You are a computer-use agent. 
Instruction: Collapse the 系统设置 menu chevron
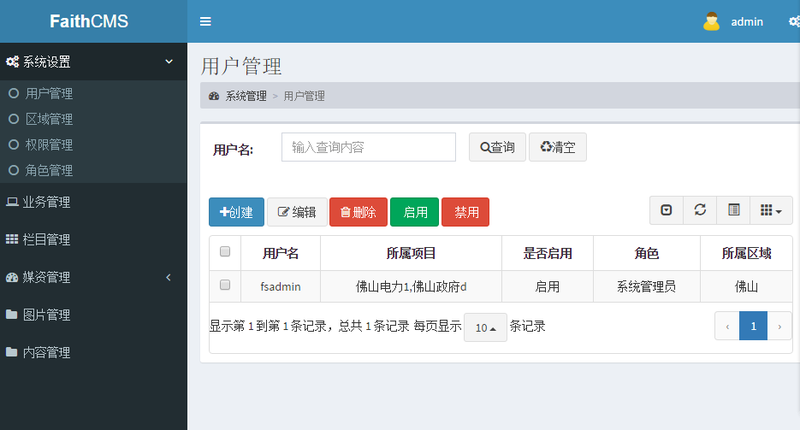(x=169, y=61)
